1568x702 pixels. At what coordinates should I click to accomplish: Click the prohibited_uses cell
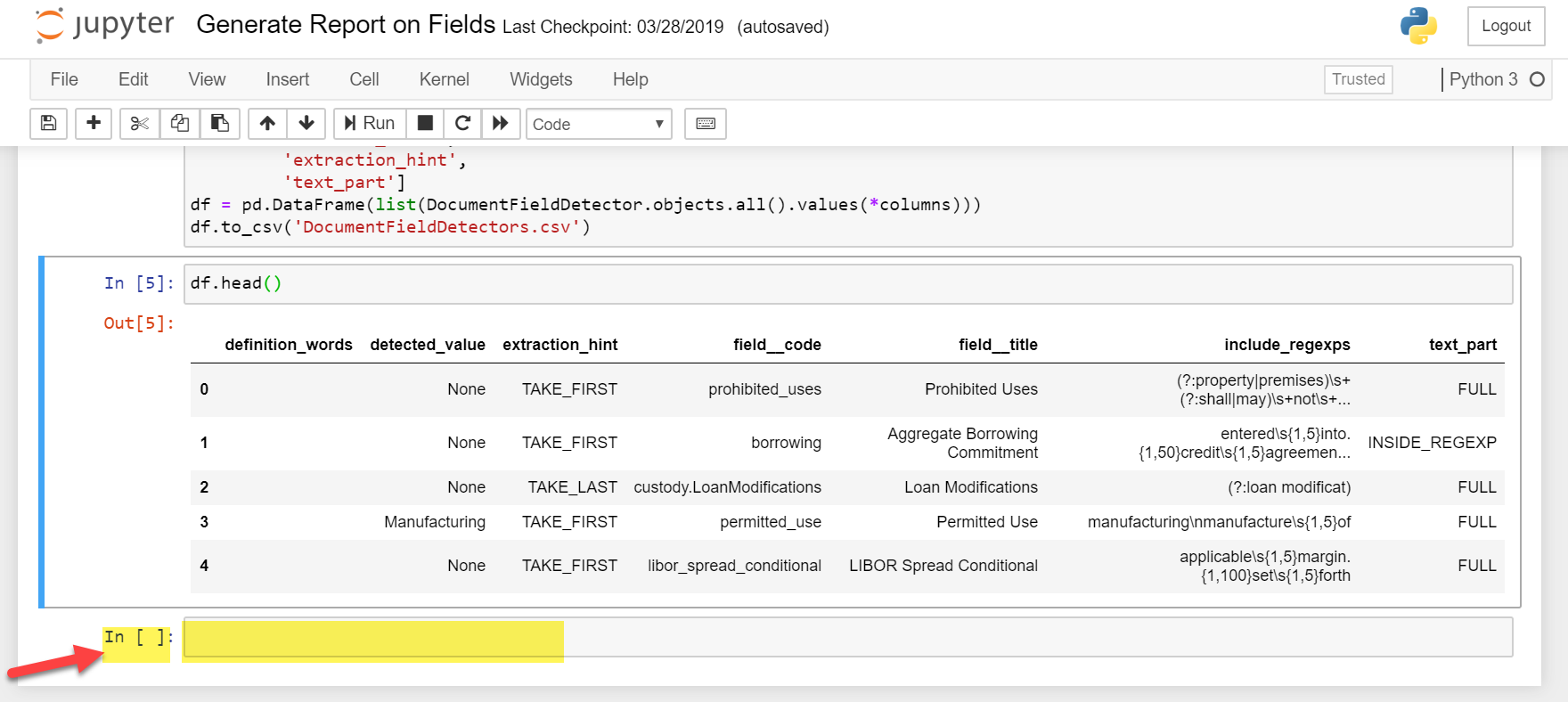pos(764,389)
